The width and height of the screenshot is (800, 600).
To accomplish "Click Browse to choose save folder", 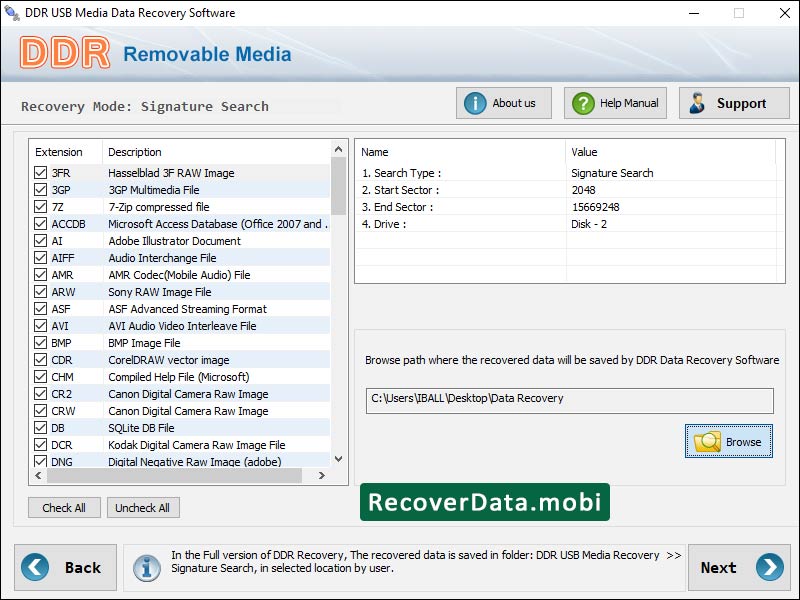I will pos(729,441).
